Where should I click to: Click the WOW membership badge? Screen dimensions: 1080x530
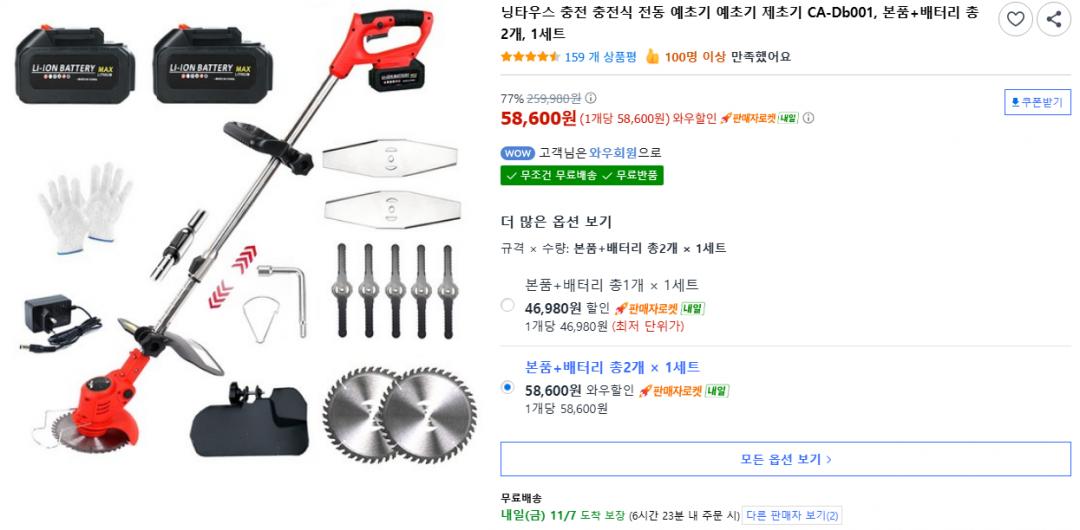pyautogui.click(x=517, y=153)
